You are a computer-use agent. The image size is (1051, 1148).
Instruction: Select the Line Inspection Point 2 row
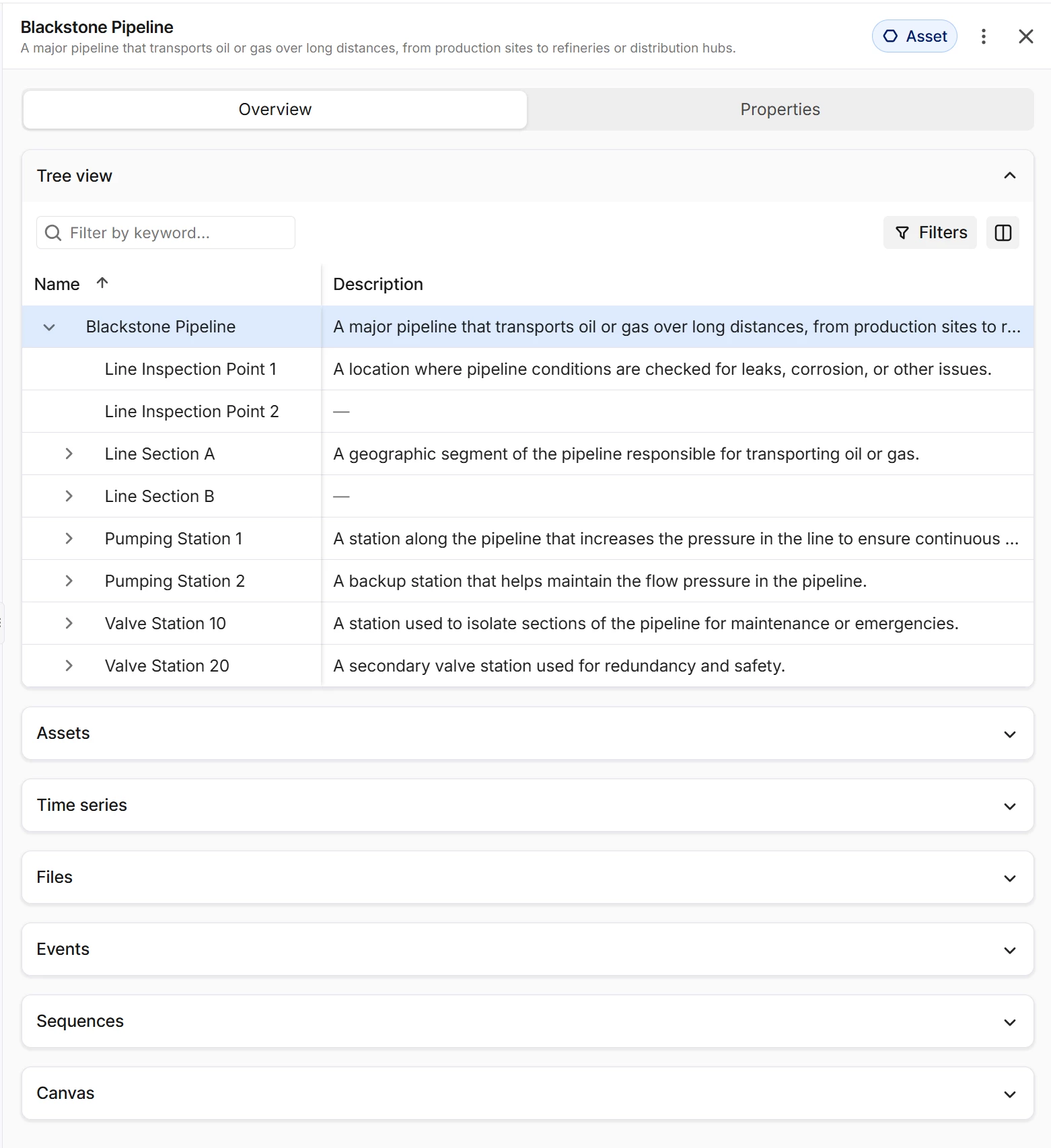[x=528, y=411]
